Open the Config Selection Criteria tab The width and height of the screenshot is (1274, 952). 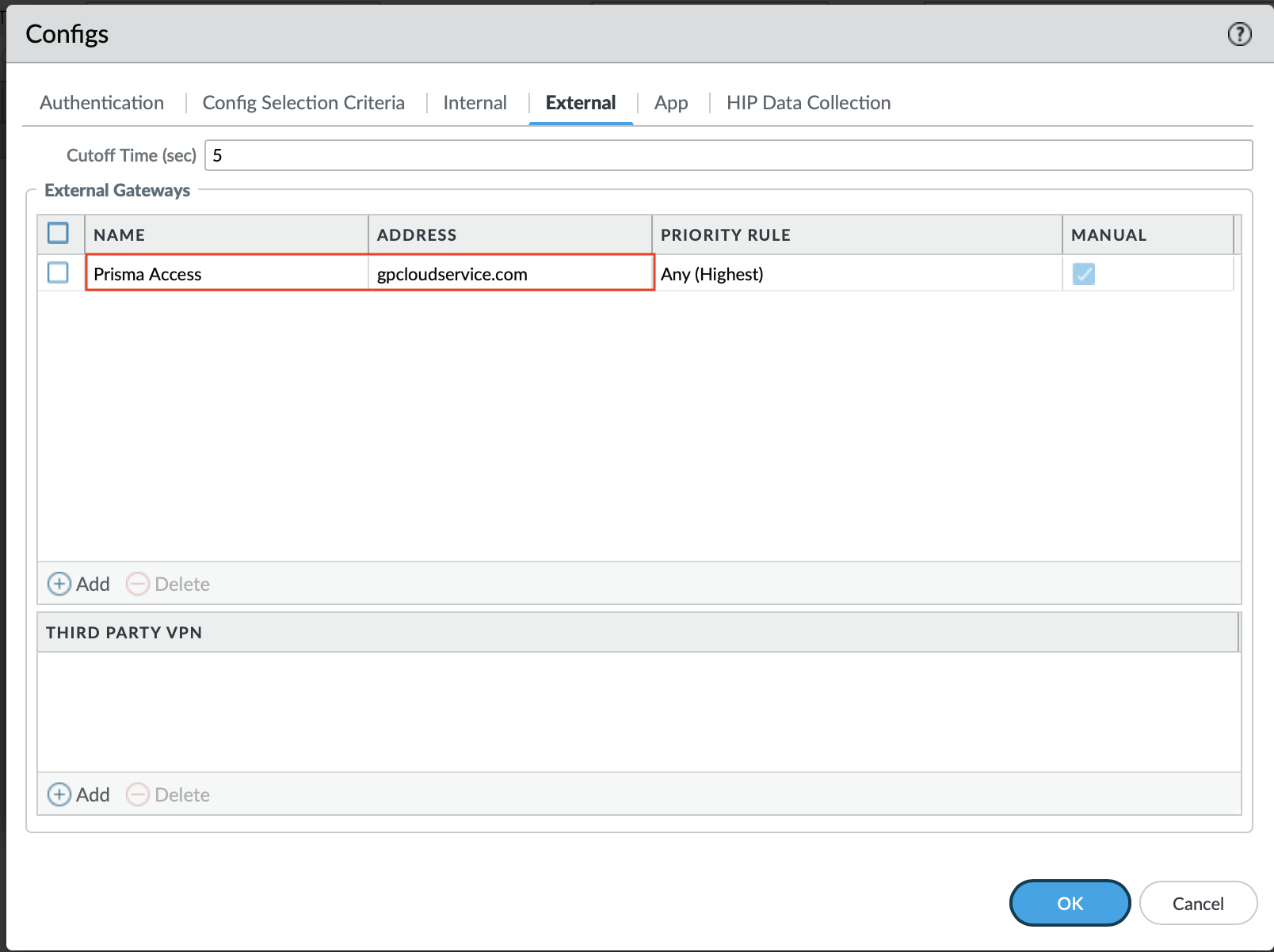[x=303, y=103]
